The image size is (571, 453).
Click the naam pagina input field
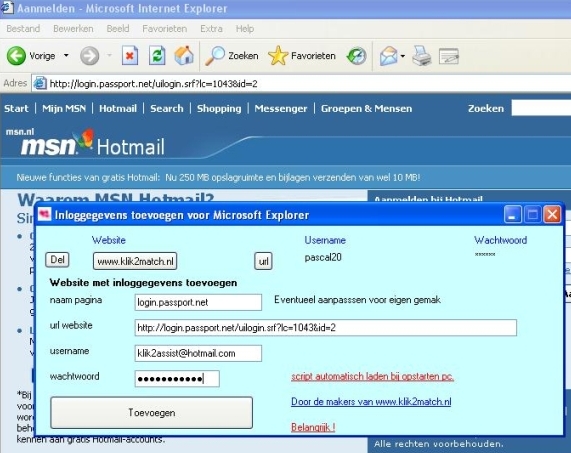pos(198,302)
